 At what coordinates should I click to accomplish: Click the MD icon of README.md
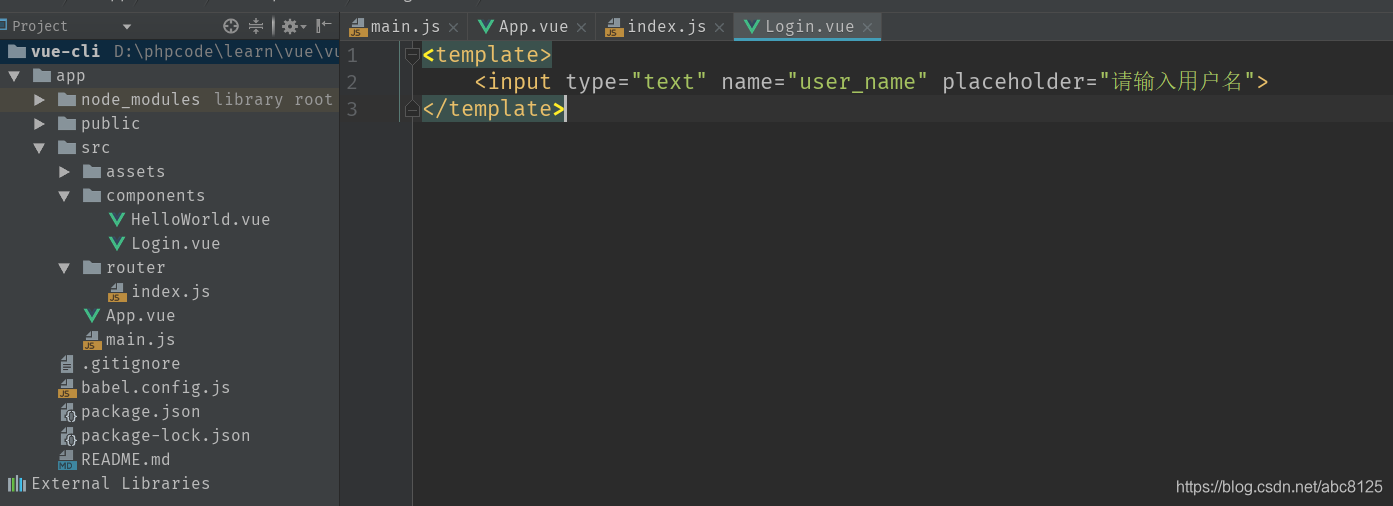coord(66,459)
